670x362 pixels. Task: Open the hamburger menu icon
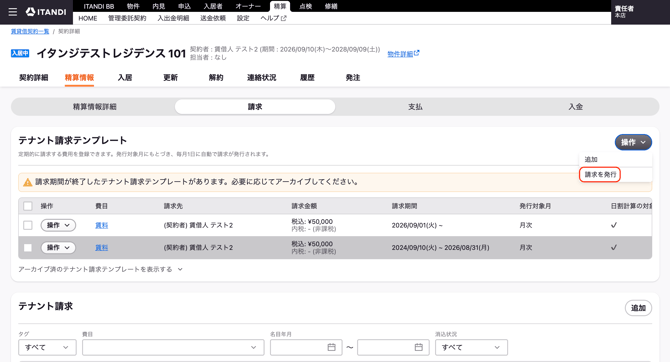[x=13, y=12]
